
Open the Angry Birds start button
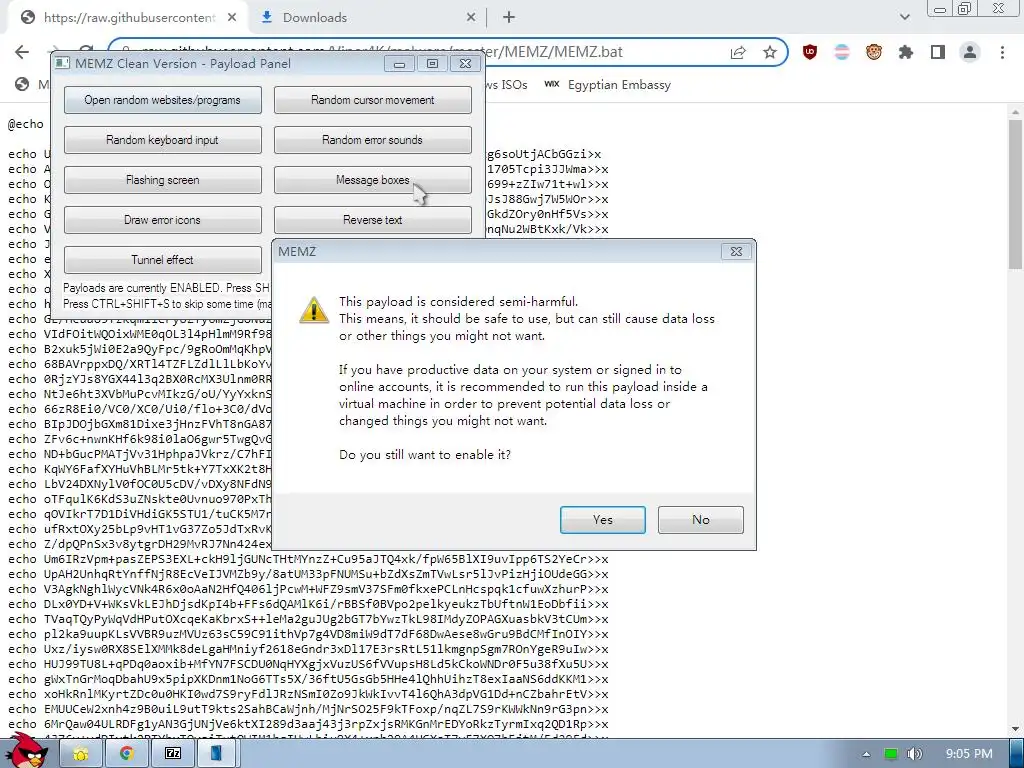pos(25,751)
